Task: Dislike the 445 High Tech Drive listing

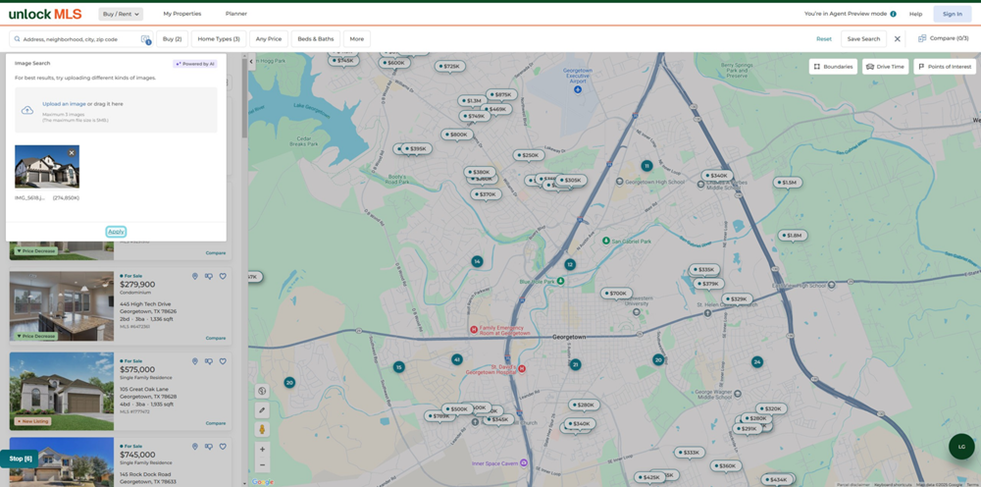Action: coord(208,276)
